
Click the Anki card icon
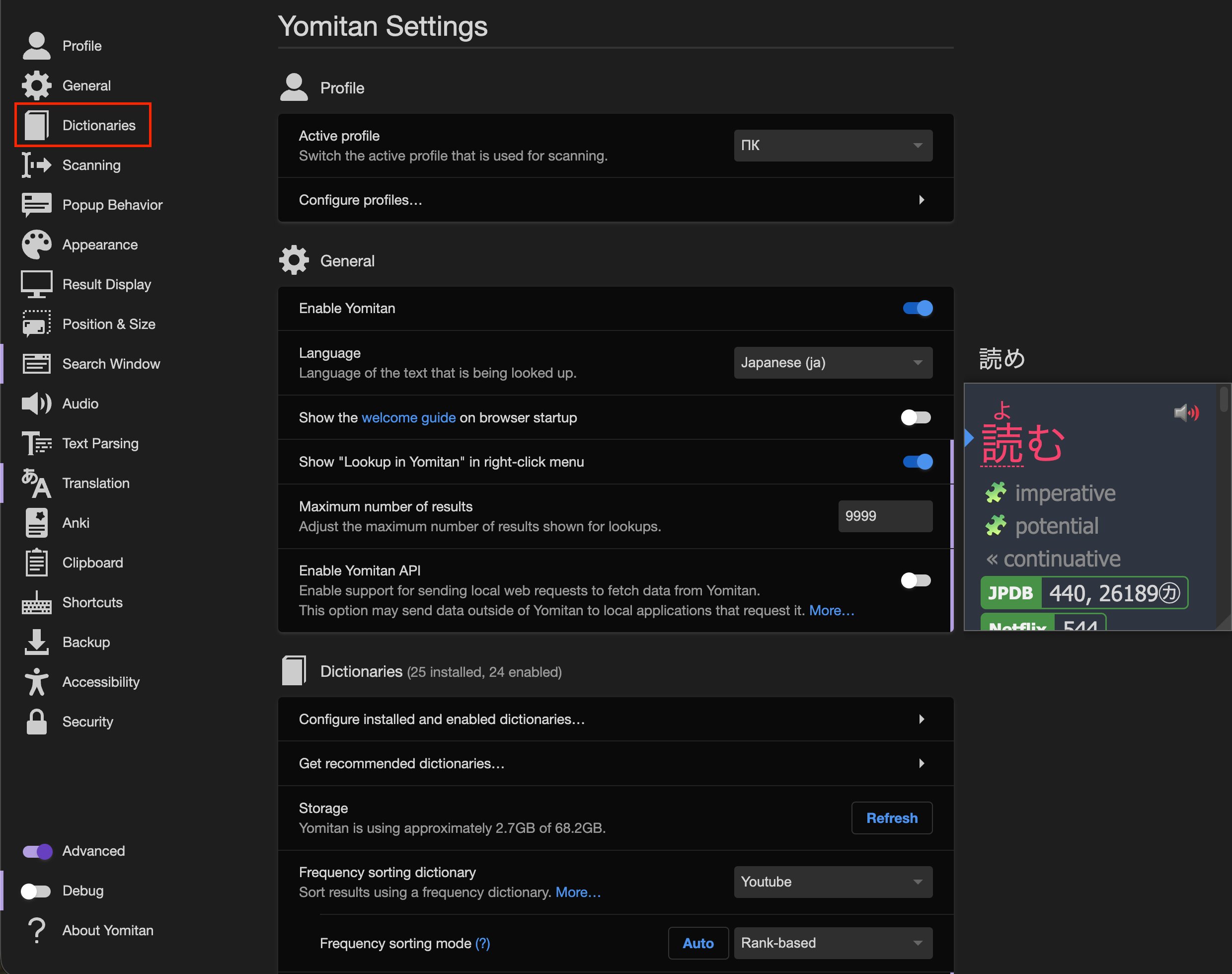36,523
